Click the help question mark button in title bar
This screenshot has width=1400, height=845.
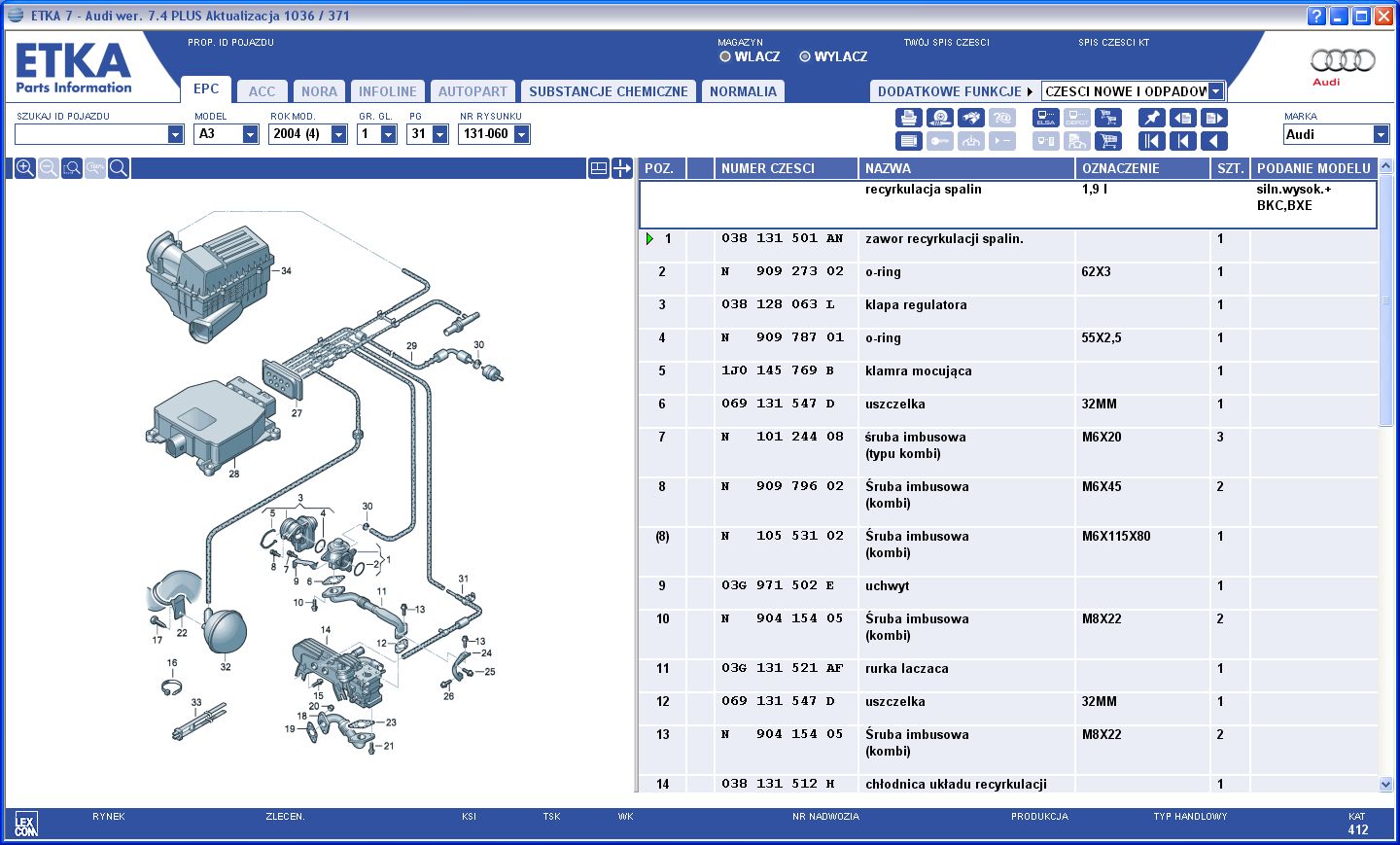pyautogui.click(x=1316, y=16)
